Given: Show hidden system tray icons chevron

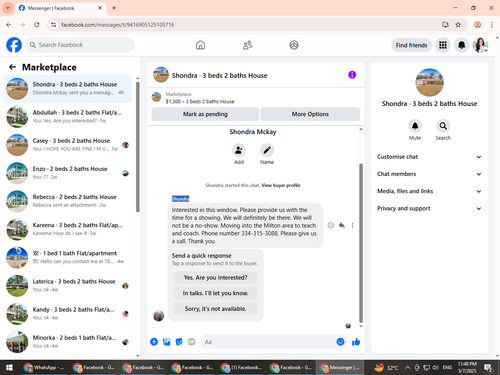Looking at the screenshot, I should (x=407, y=368).
